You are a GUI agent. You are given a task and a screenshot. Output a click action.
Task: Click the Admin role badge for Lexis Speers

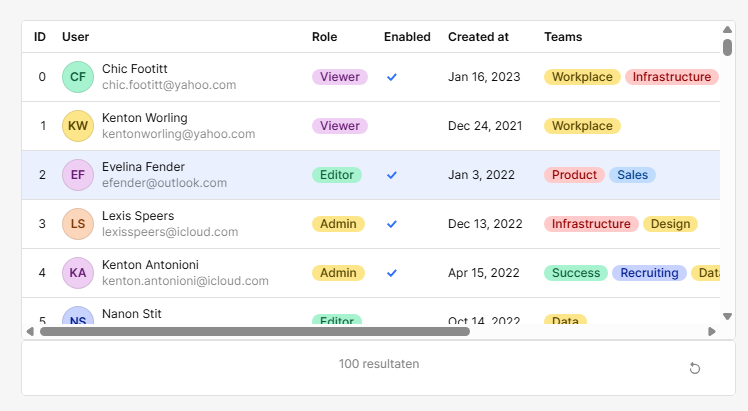coord(338,224)
